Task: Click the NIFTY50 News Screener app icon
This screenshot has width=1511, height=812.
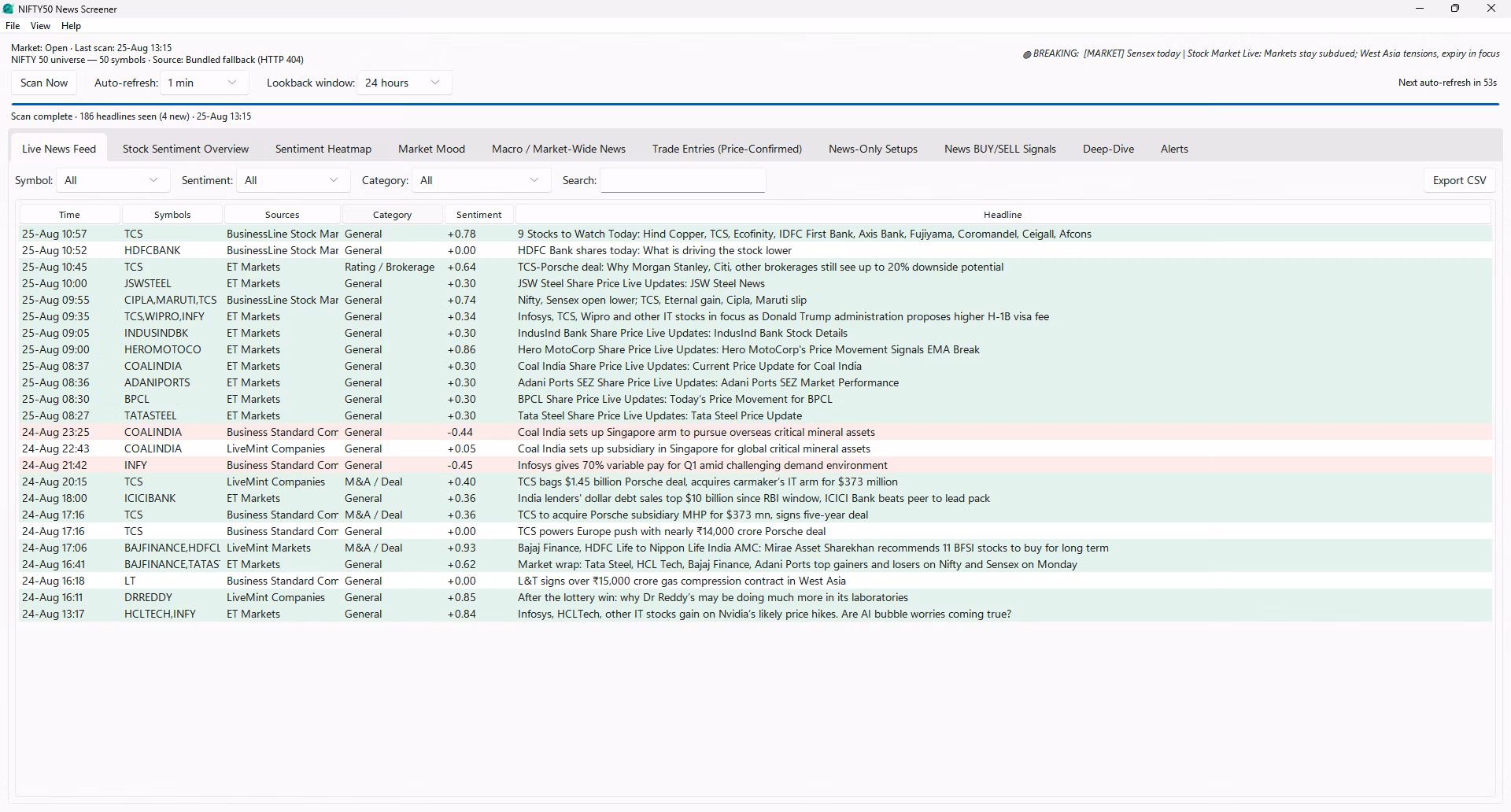Action: pos(9,9)
